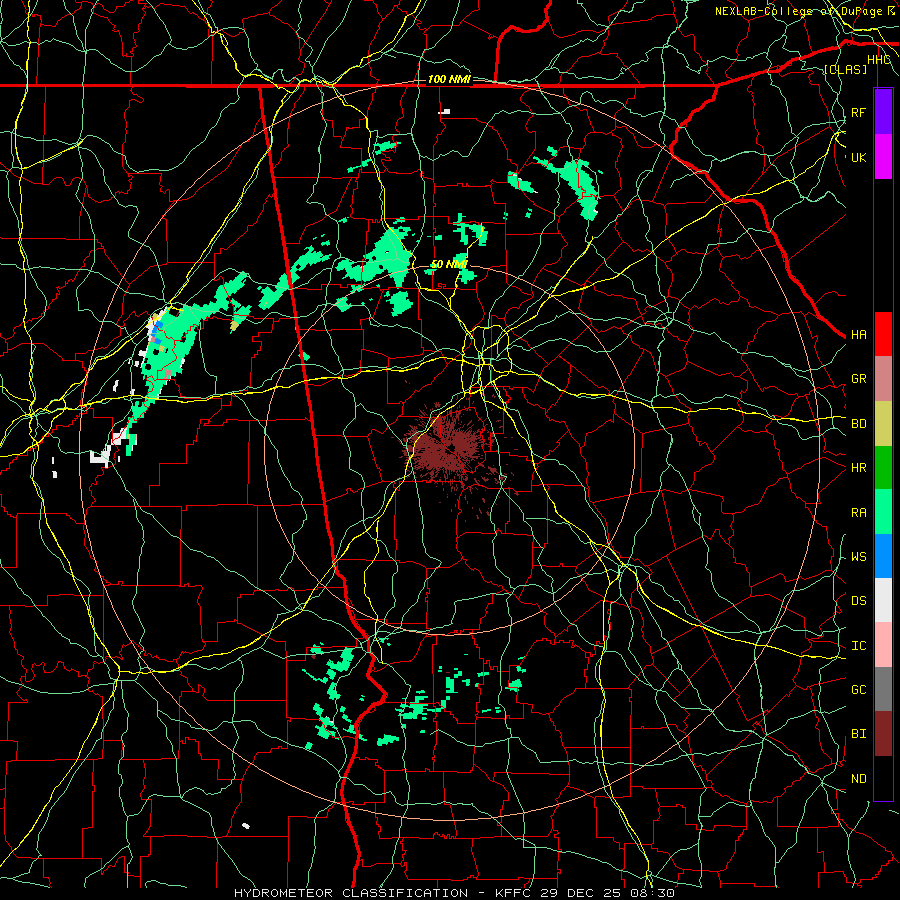Click the HR dark green legend swatch
Viewport: 900px width, 900px height.
pos(883,468)
